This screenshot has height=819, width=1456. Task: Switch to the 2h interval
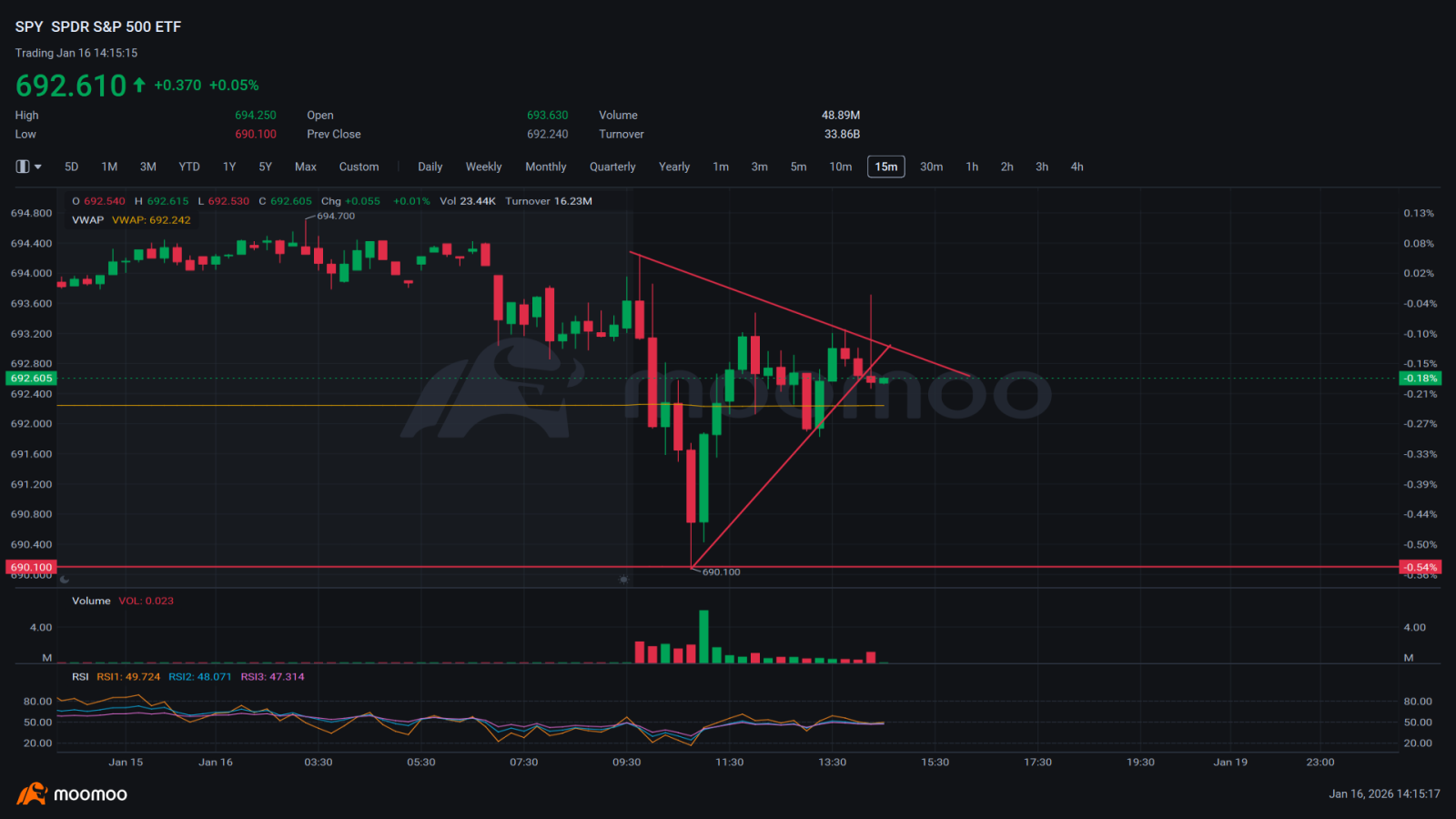click(1007, 167)
